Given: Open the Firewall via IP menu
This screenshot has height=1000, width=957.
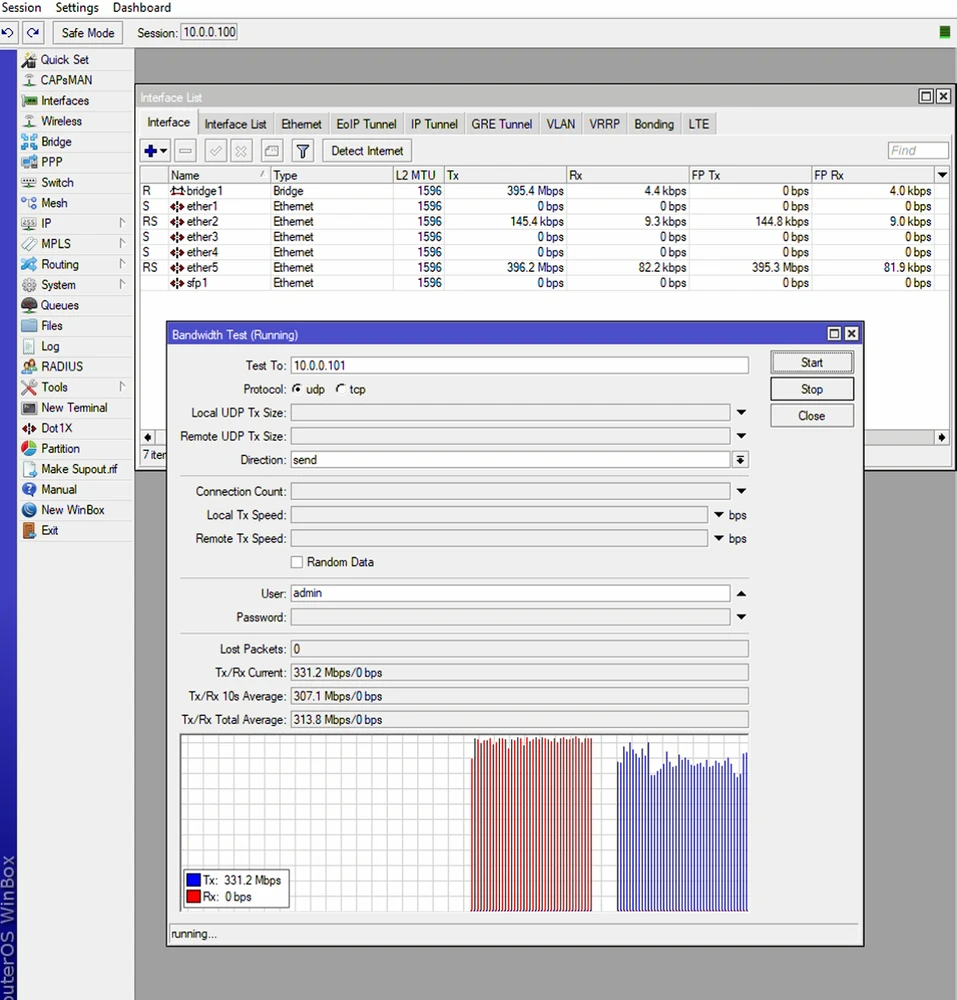Looking at the screenshot, I should [46, 223].
